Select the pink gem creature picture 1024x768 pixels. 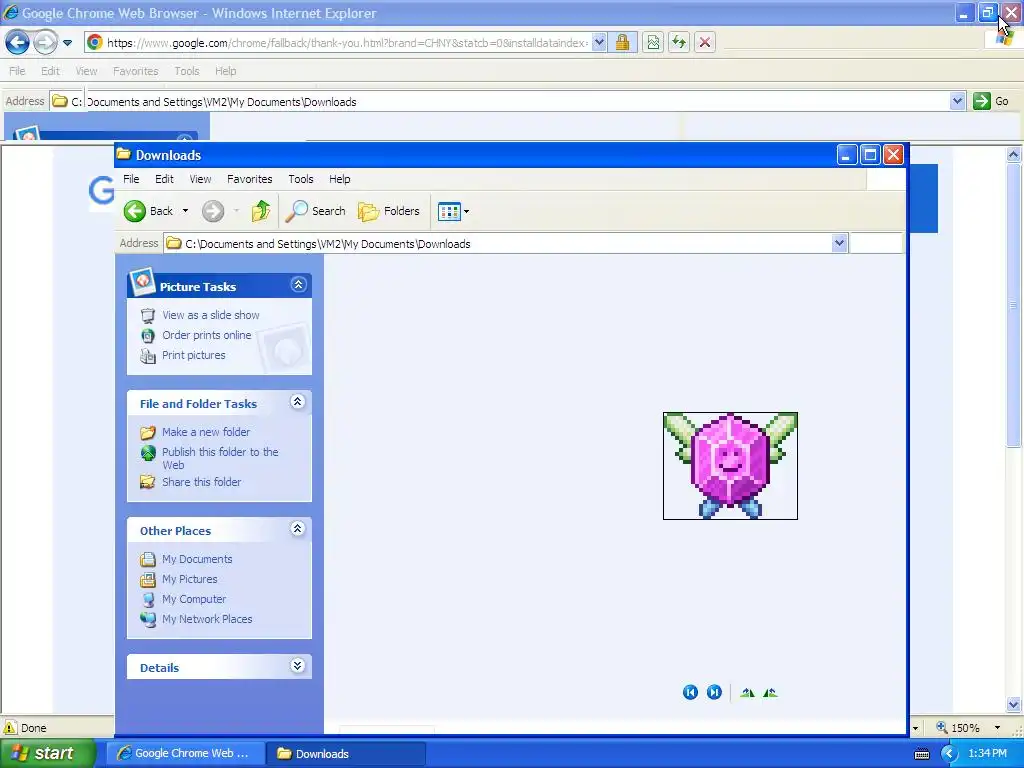coord(730,466)
